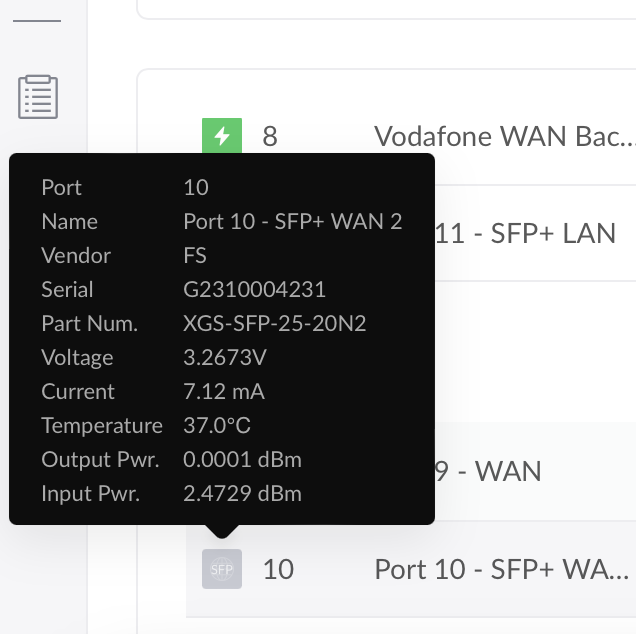636x634 pixels.
Task: Open the clipboard list icon in sidebar
Action: [38, 97]
